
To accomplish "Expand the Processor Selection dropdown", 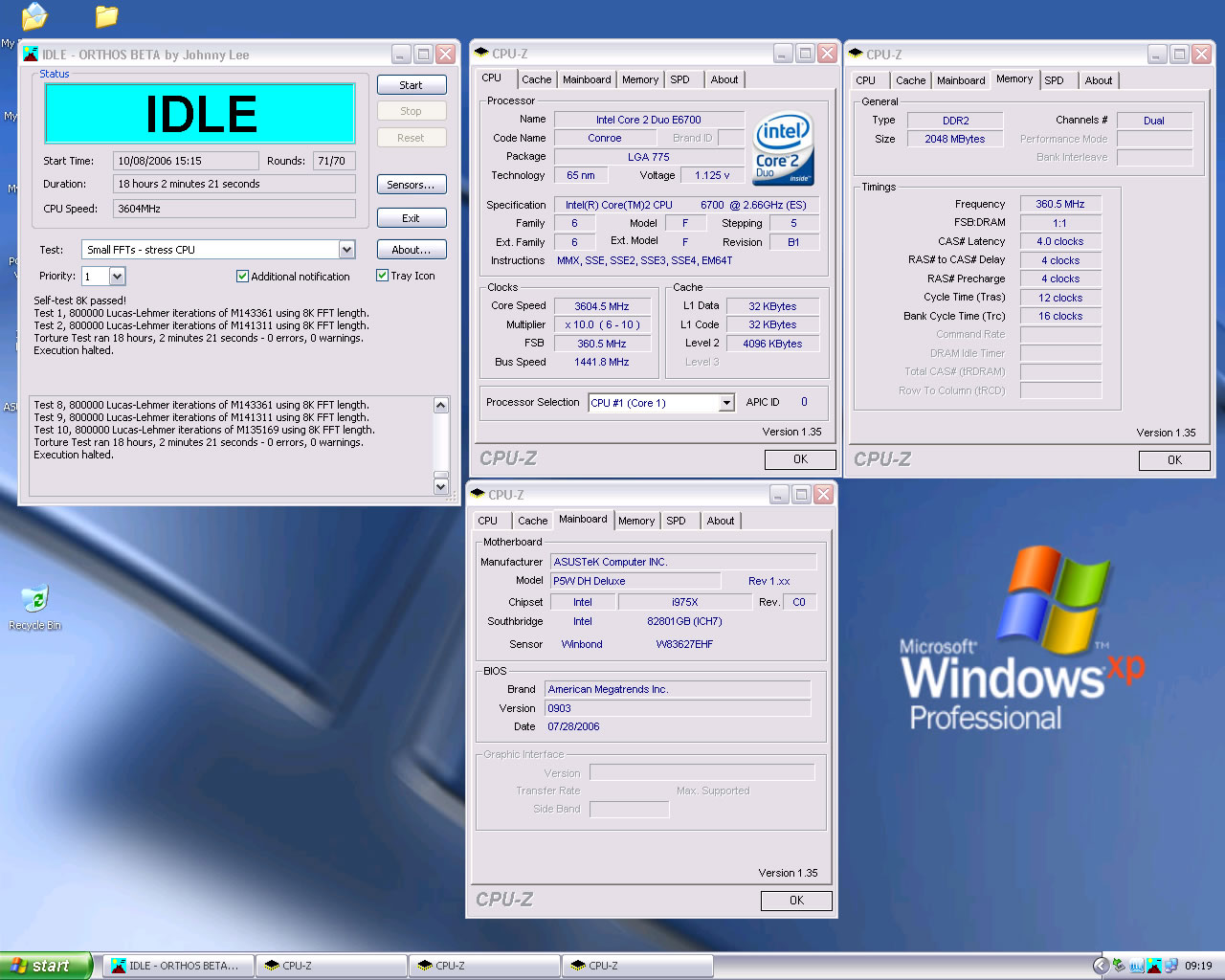I will (726, 403).
